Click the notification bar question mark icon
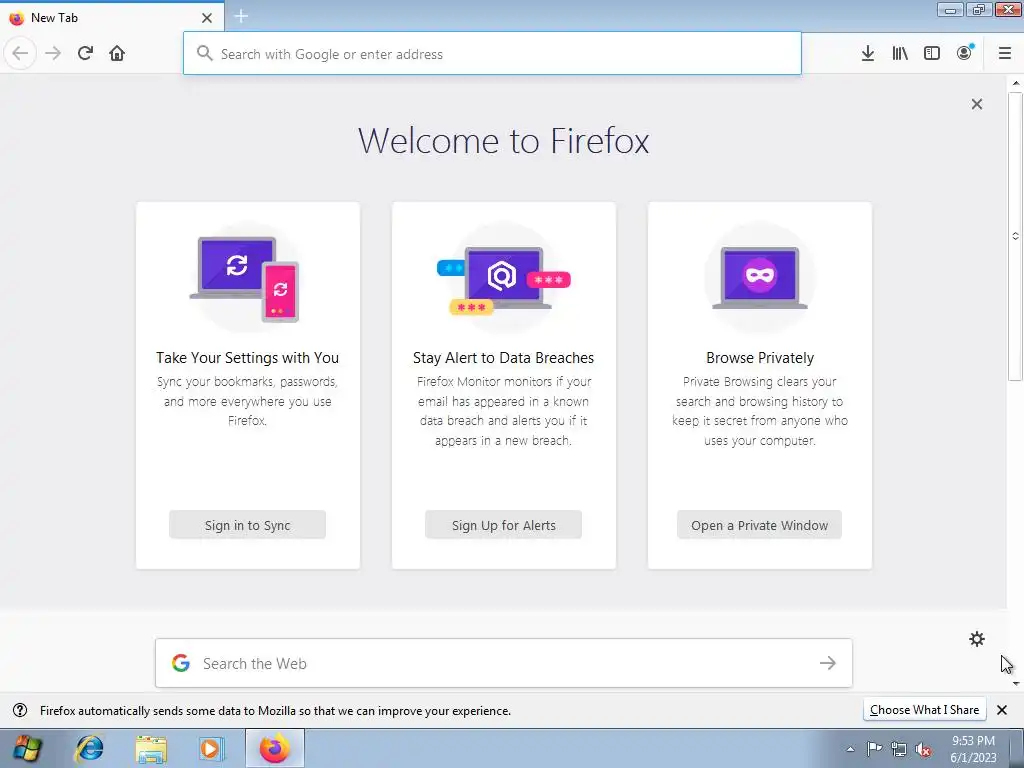The width and height of the screenshot is (1024, 768). point(20,711)
